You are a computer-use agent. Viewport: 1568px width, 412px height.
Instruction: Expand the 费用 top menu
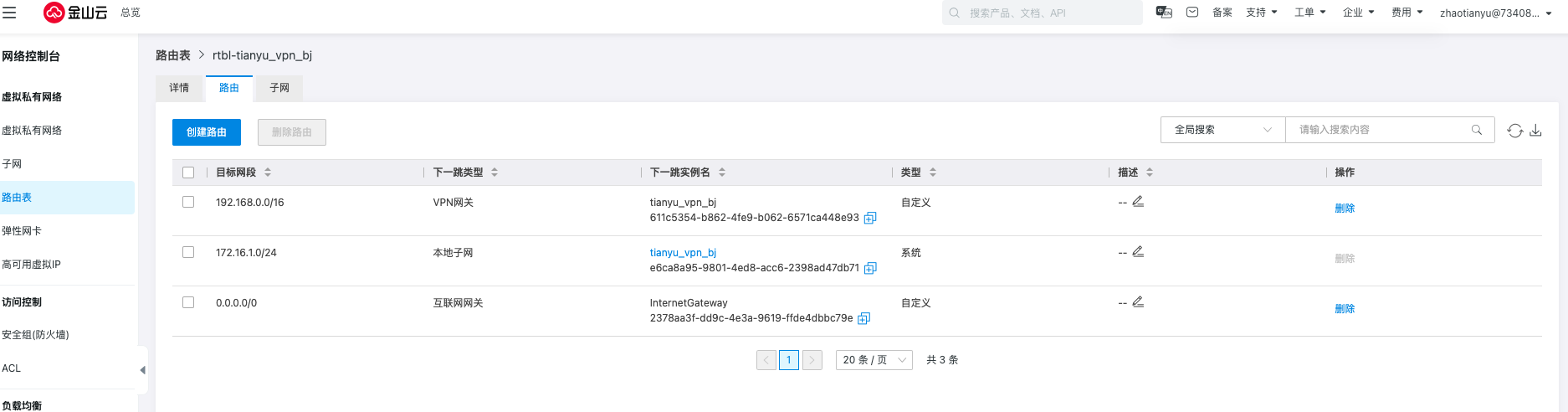[1407, 13]
